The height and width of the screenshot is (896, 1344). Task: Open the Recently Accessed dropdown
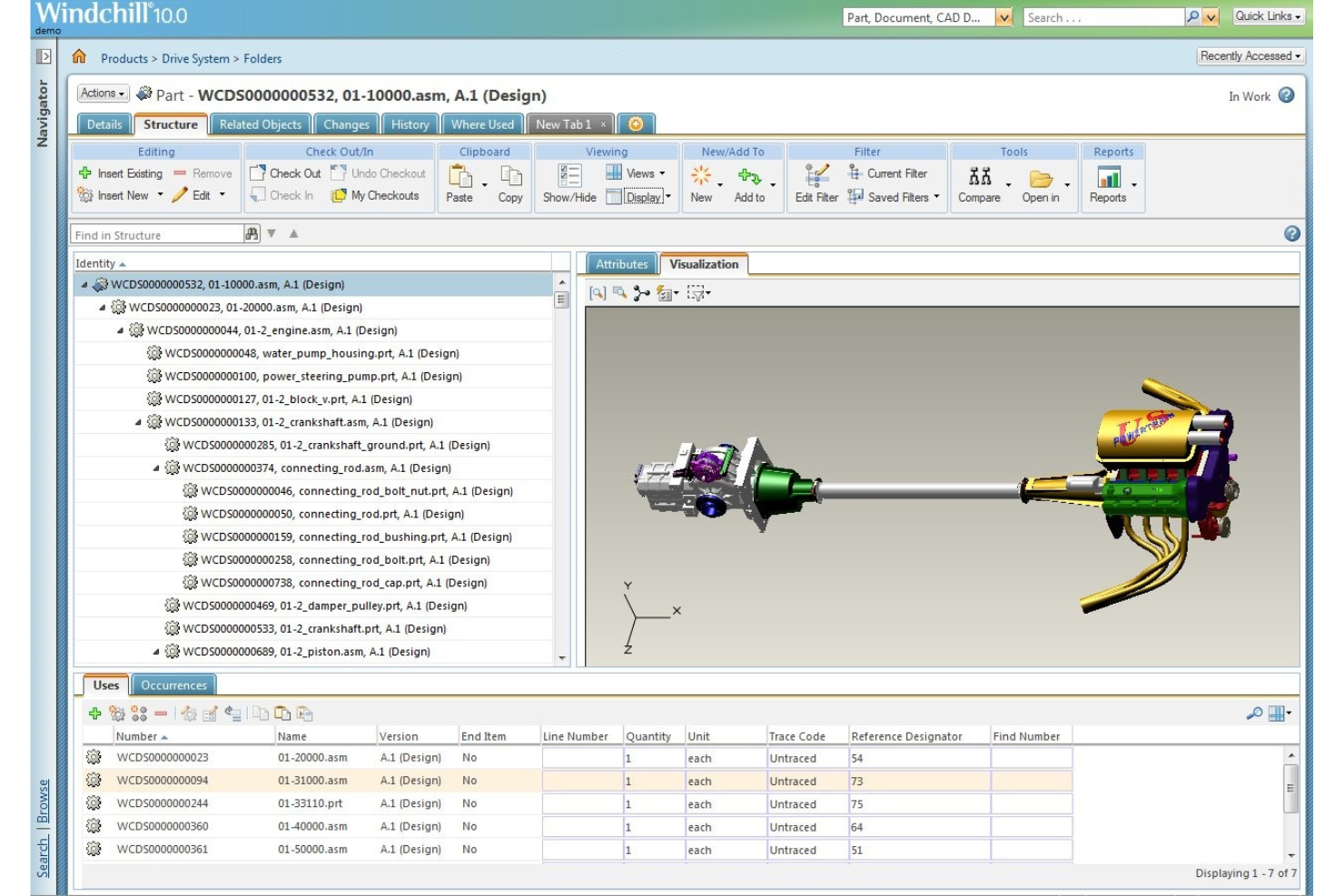[1250, 56]
